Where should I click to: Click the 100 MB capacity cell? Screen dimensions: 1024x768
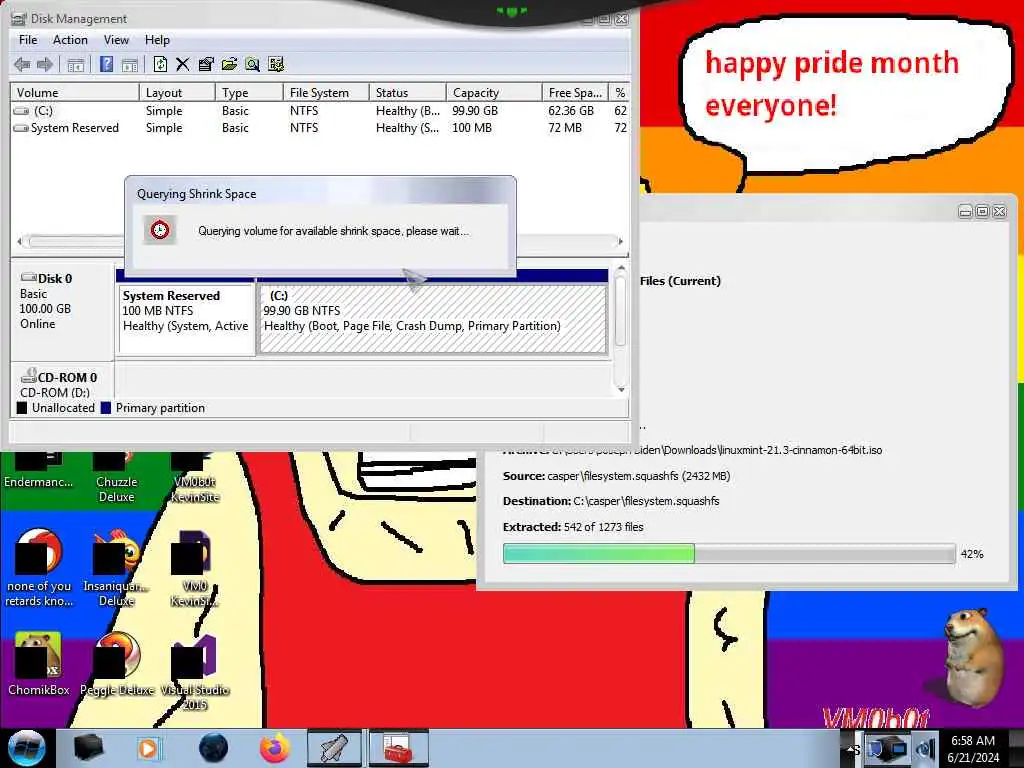tap(472, 128)
